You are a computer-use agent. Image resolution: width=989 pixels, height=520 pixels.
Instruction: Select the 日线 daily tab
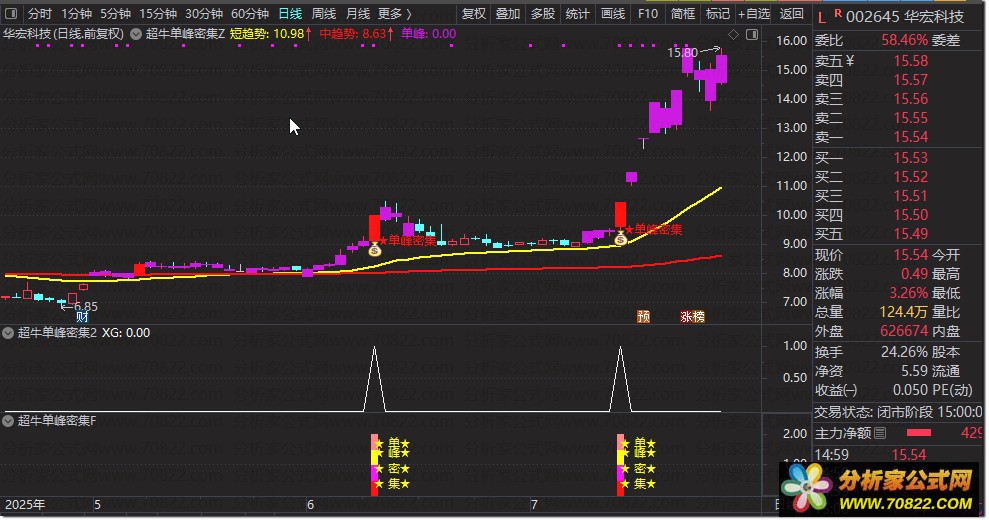[x=290, y=13]
